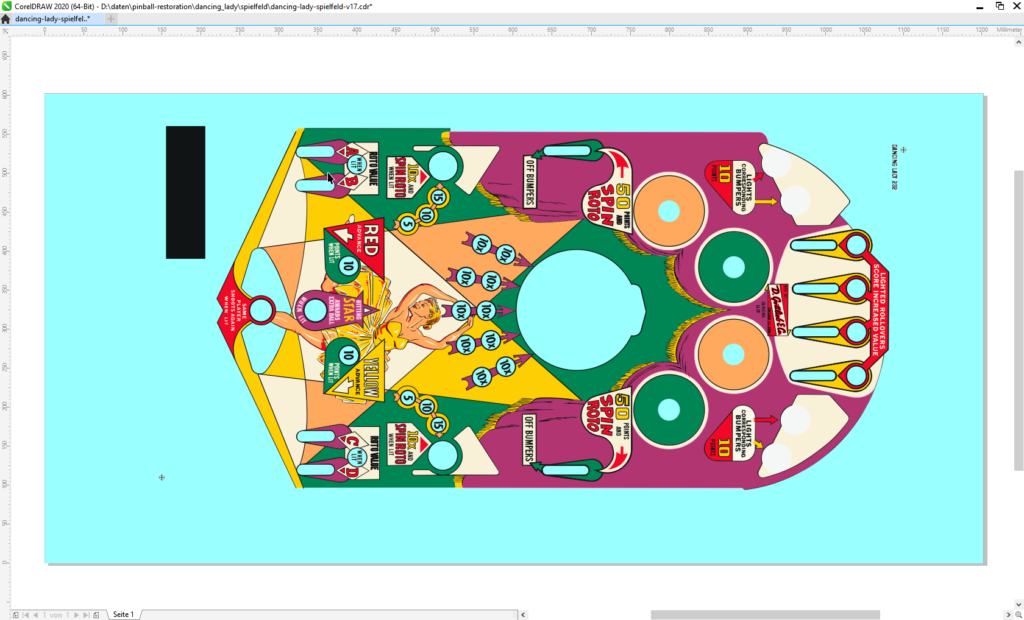The width and height of the screenshot is (1024, 620).
Task: Jump to the first page
Action: pyautogui.click(x=26, y=615)
